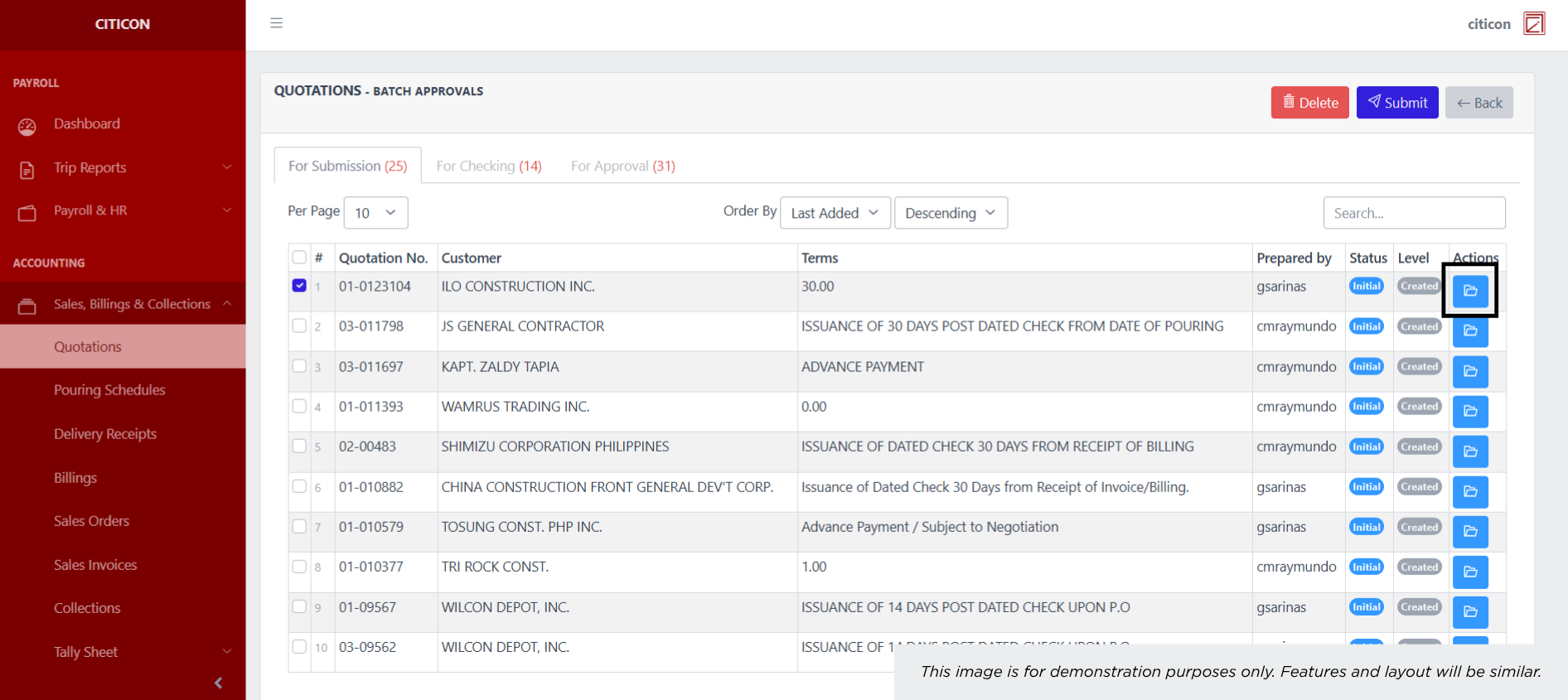
Task: Click the red Delete button
Action: tap(1309, 103)
